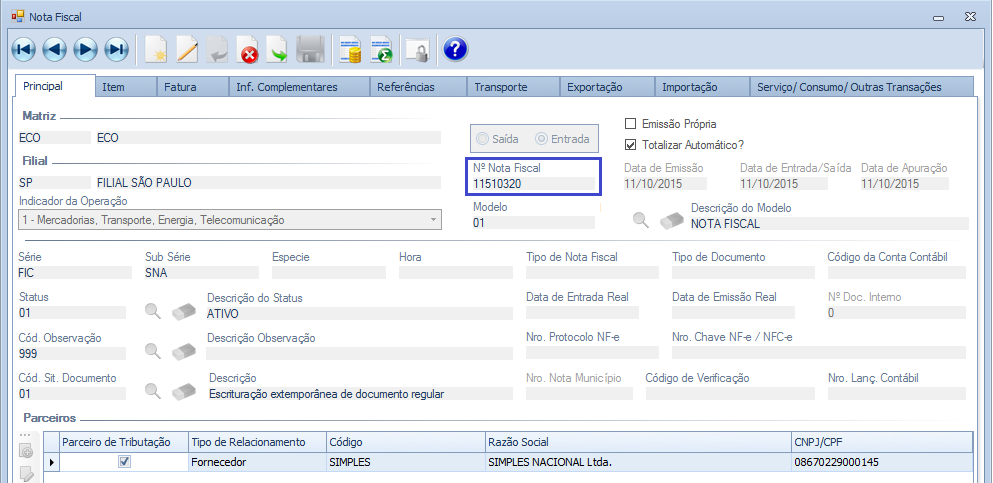Click the Tipo de Nota Fiscal field
Viewport: 993px width, 483px height.
click(x=592, y=272)
